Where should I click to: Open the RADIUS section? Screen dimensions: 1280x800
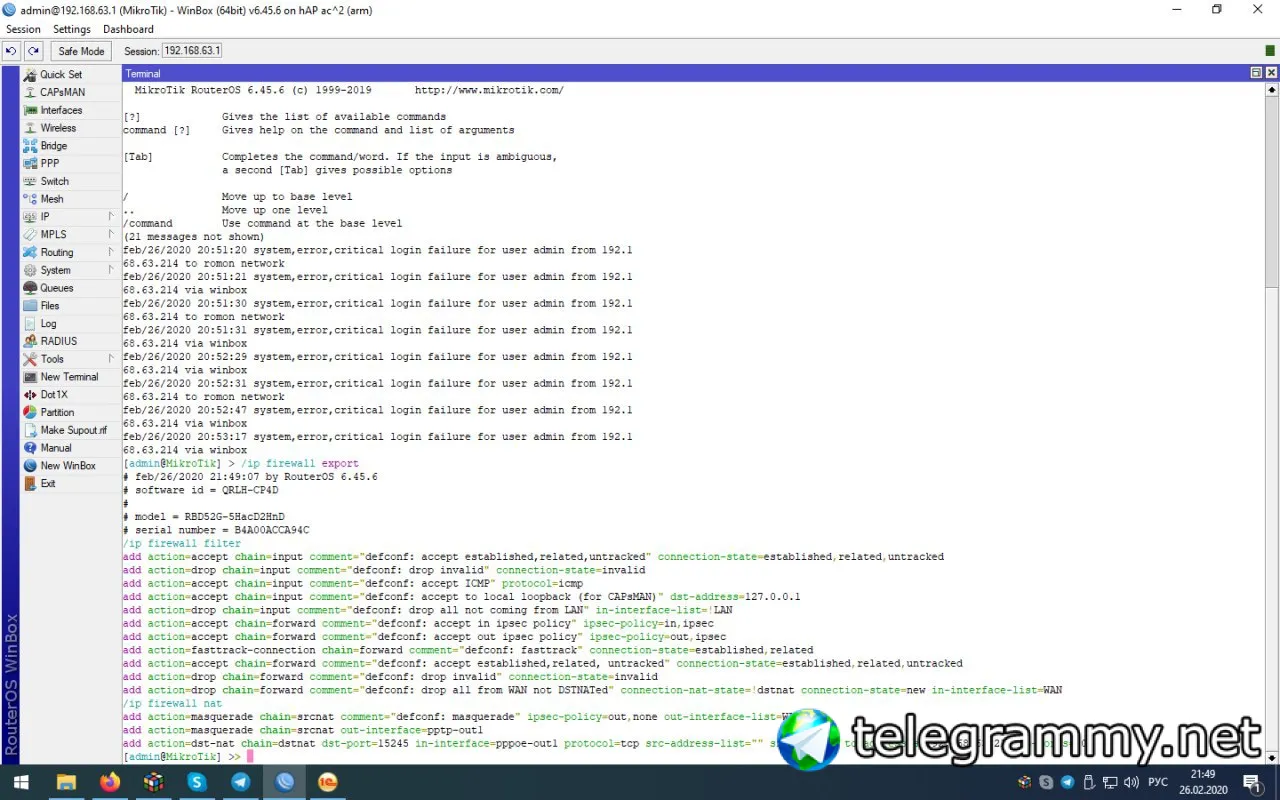click(59, 342)
